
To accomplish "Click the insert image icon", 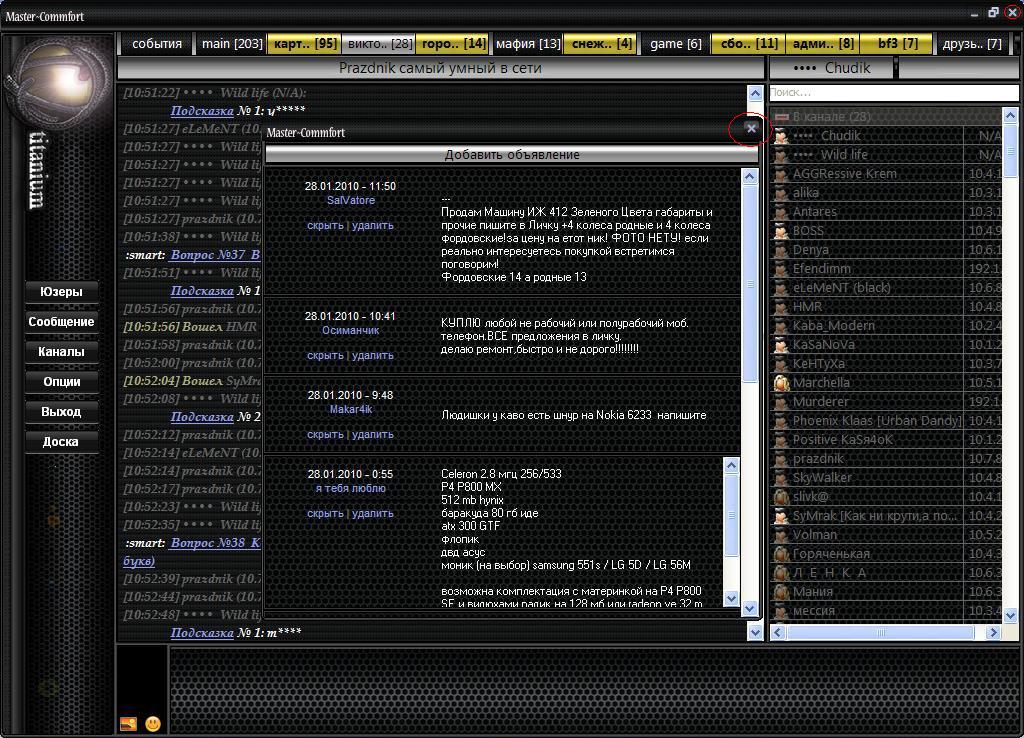I will pos(128,723).
